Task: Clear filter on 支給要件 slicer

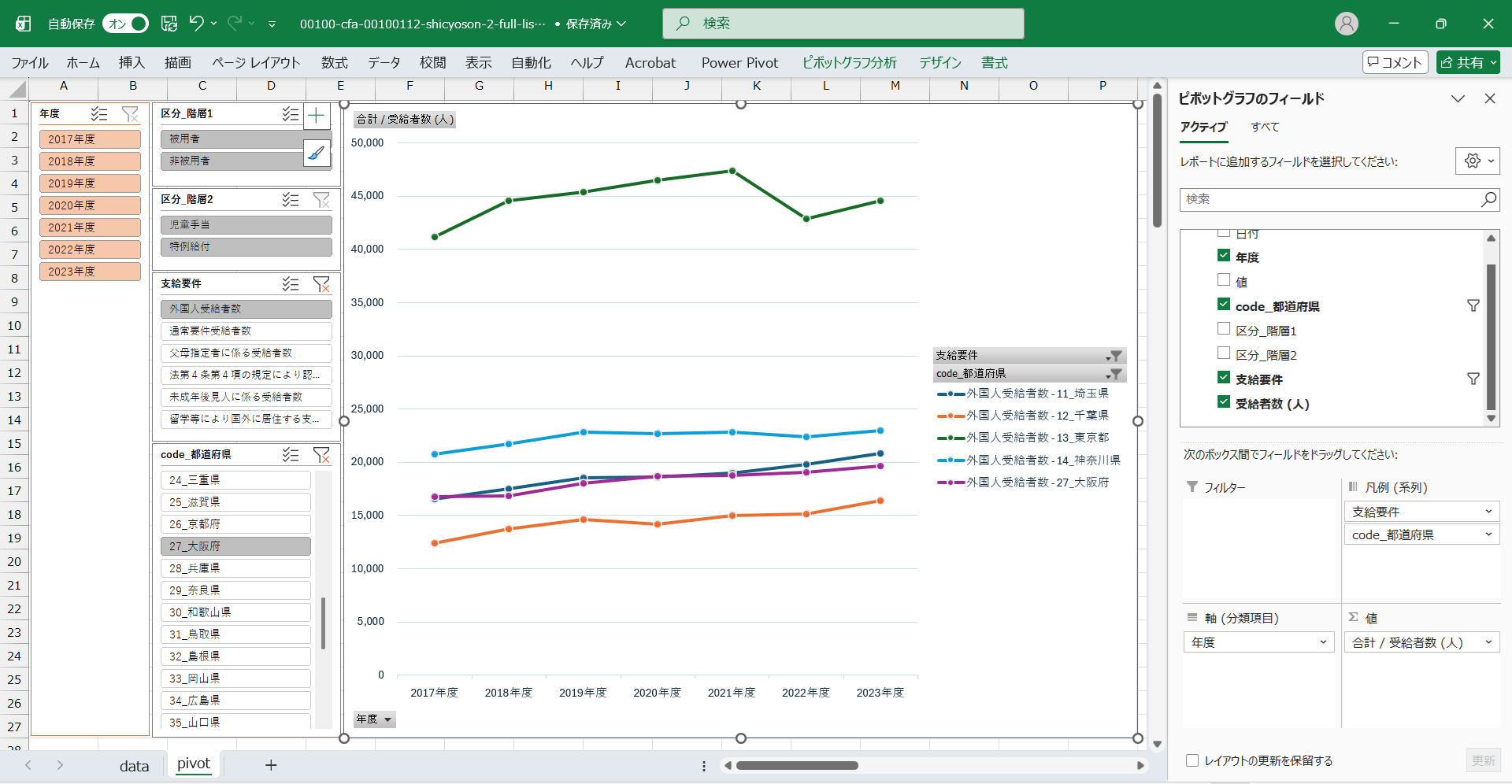Action: point(321,284)
